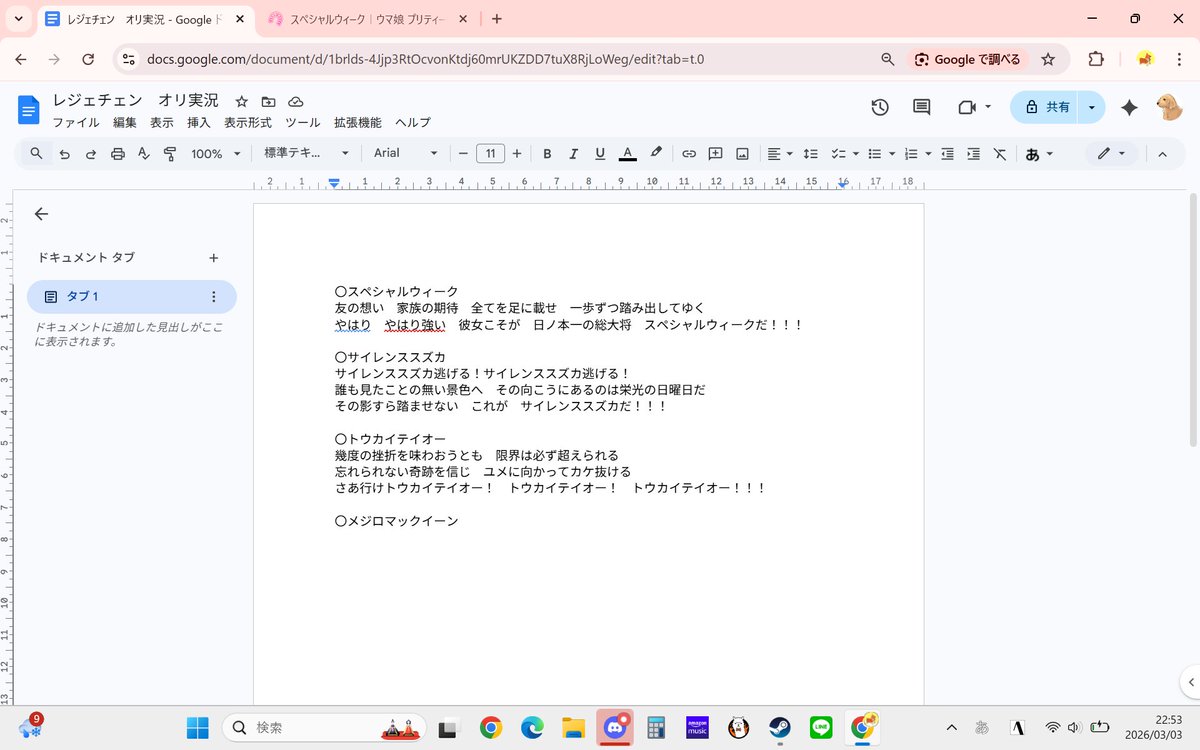Add a new document tab
This screenshot has height=750, width=1200.
[x=213, y=258]
